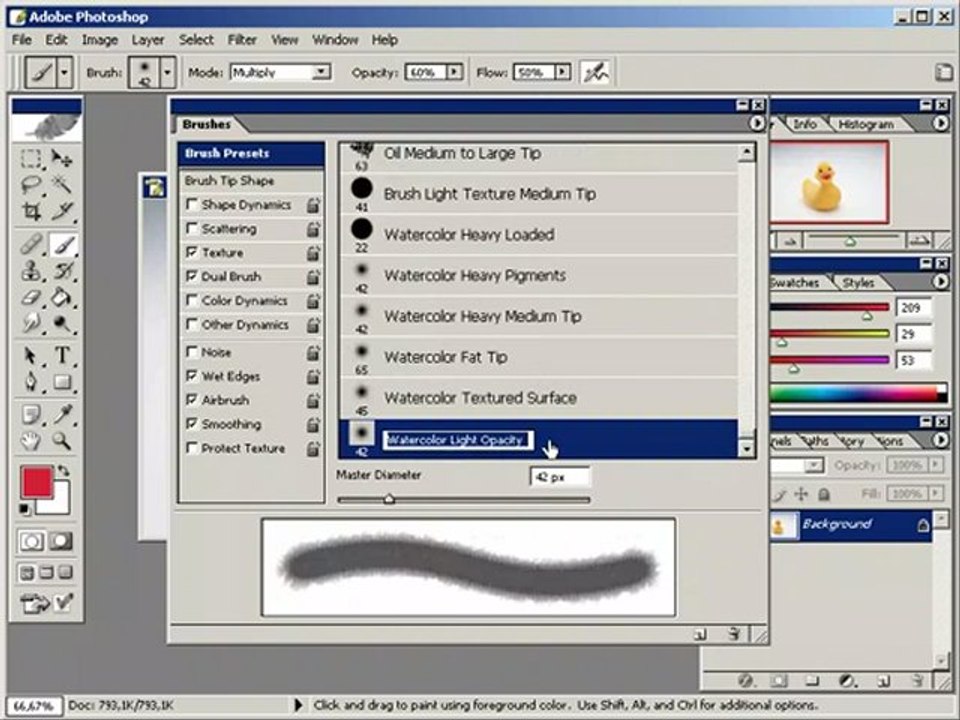Open the Color palette flyout menu
960x720 pixels.
click(x=941, y=282)
